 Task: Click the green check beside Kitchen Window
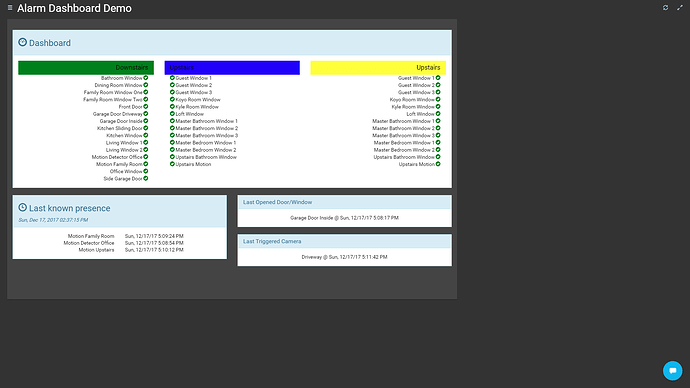pyautogui.click(x=146, y=135)
